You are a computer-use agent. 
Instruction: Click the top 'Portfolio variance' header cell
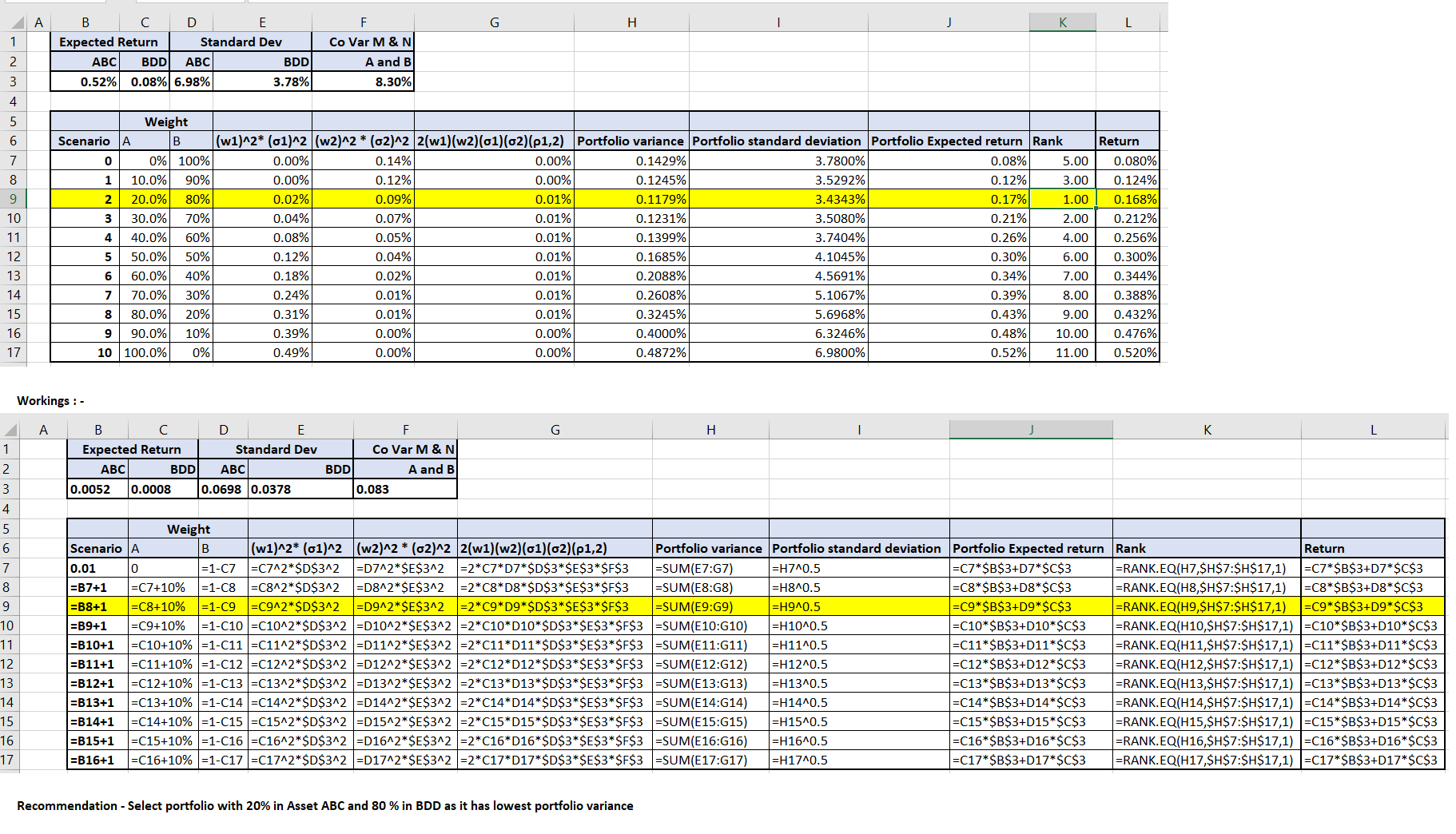[631, 141]
